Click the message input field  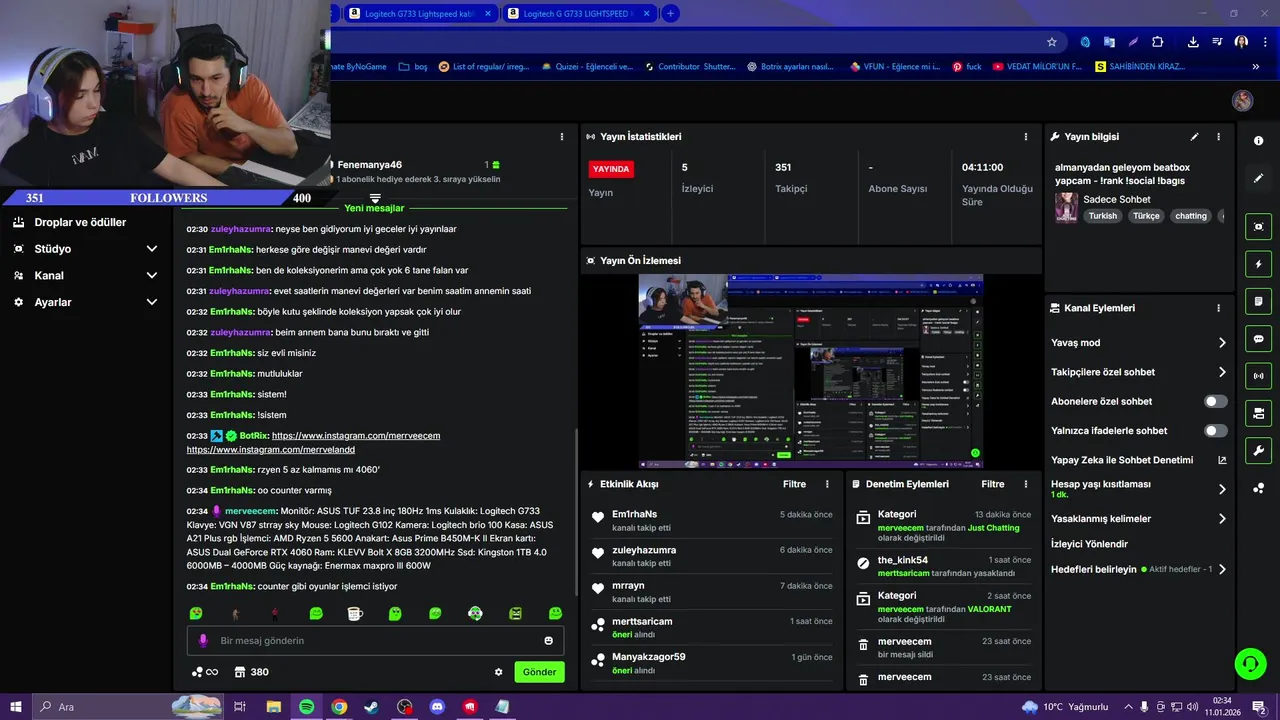375,640
